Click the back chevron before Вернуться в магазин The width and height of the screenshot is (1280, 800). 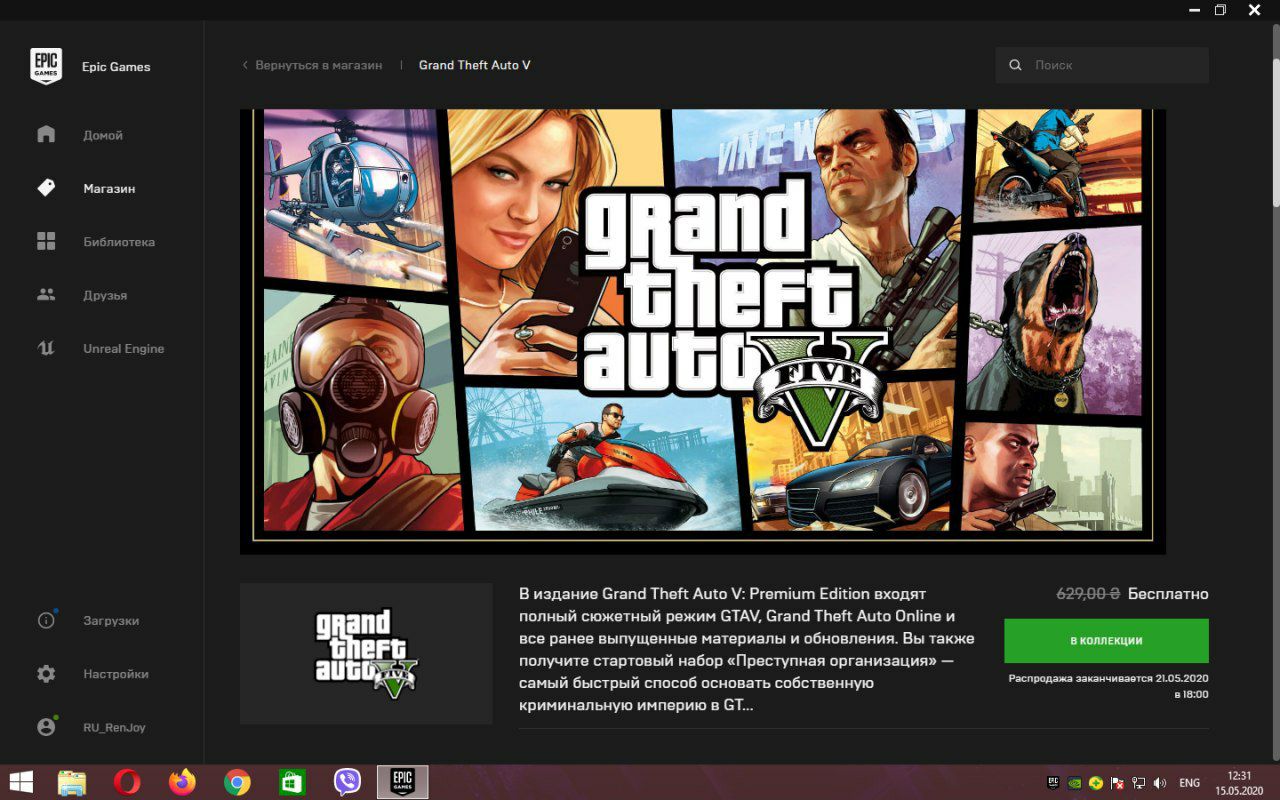[245, 65]
